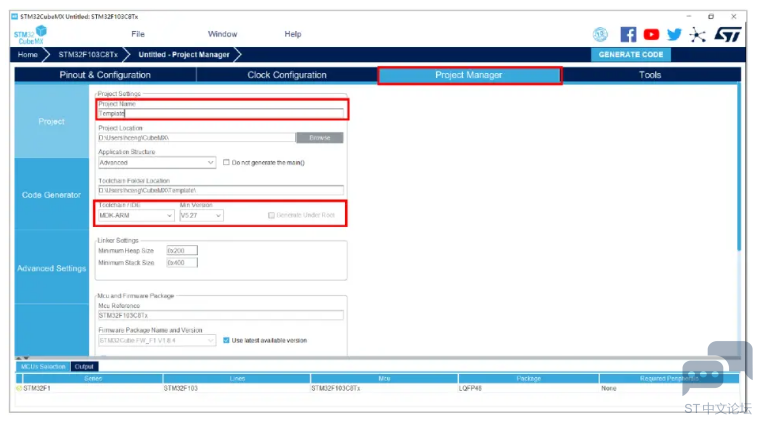Click the STM32F103C8Tx Mcu table cell
The width and height of the screenshot is (761, 424).
click(335, 388)
